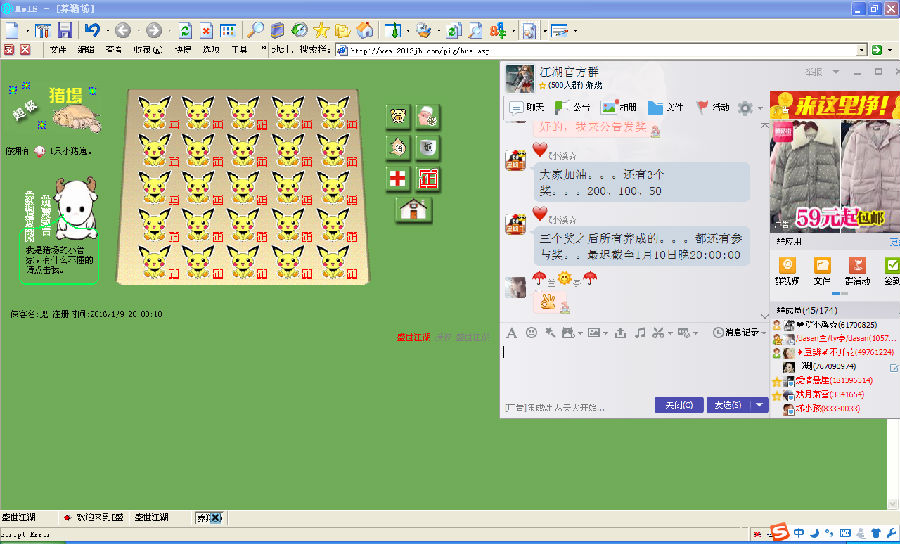Open the address bar dropdown arrow
The height and width of the screenshot is (544, 900).
pyautogui.click(x=862, y=50)
